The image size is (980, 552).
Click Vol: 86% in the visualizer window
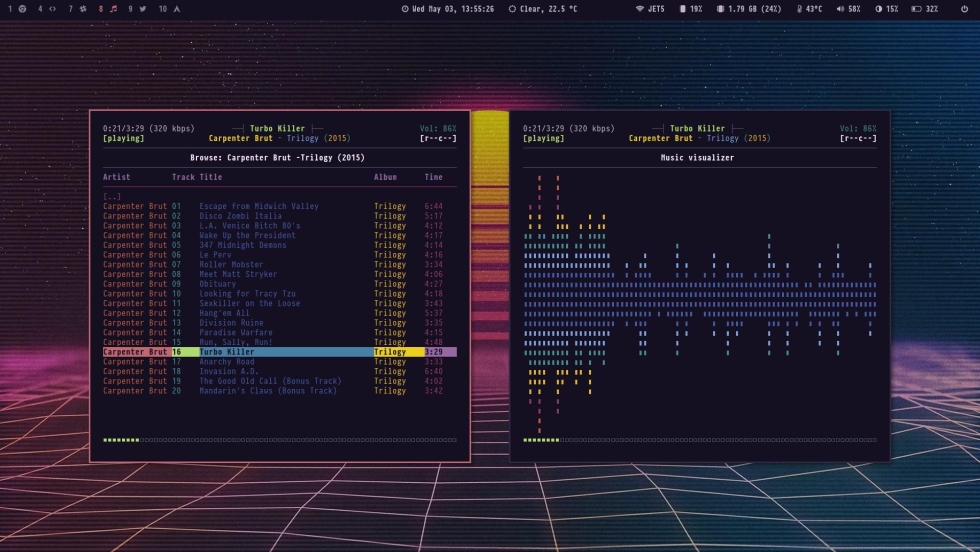pyautogui.click(x=858, y=128)
